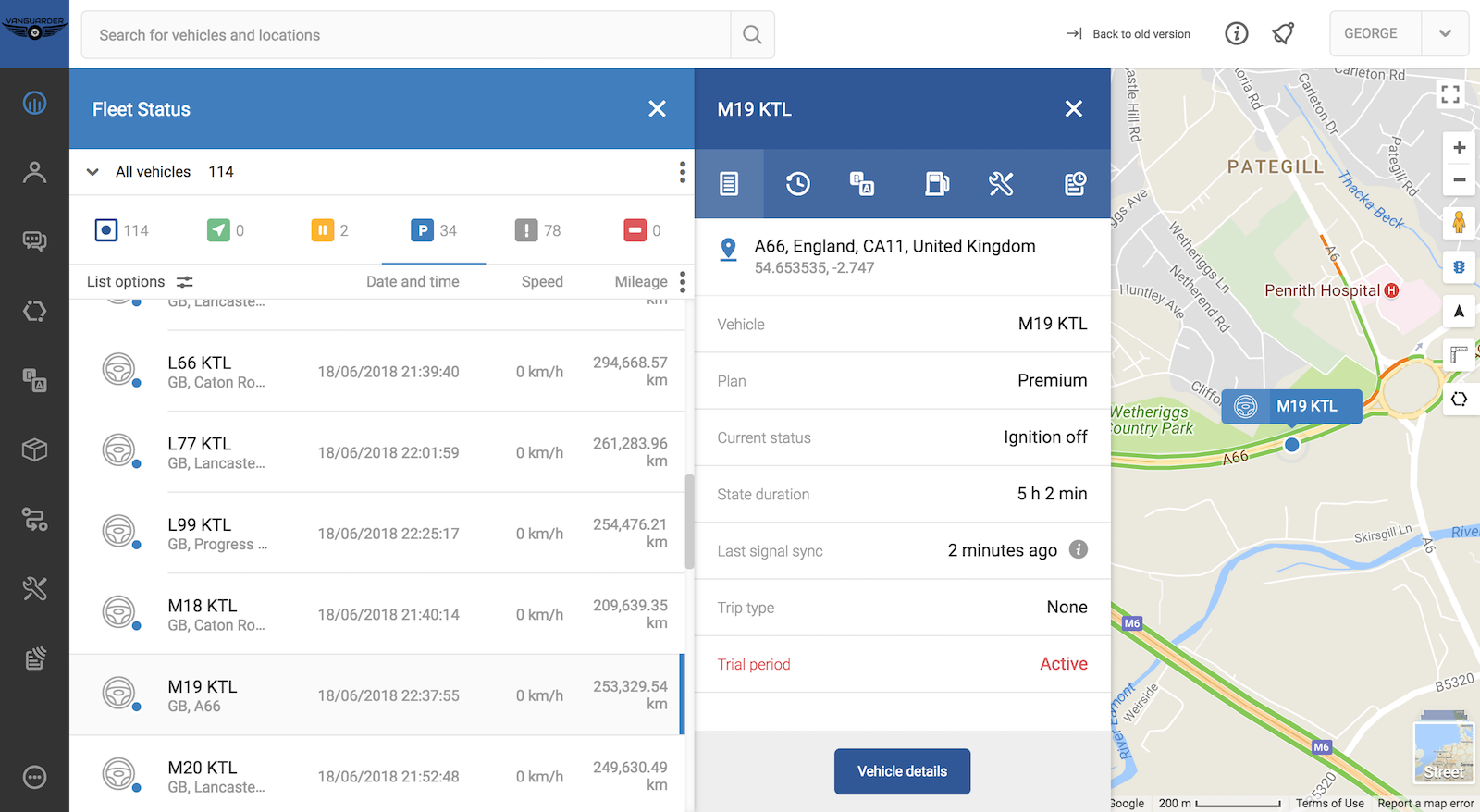Toggle map fullscreen mode

[x=1450, y=93]
